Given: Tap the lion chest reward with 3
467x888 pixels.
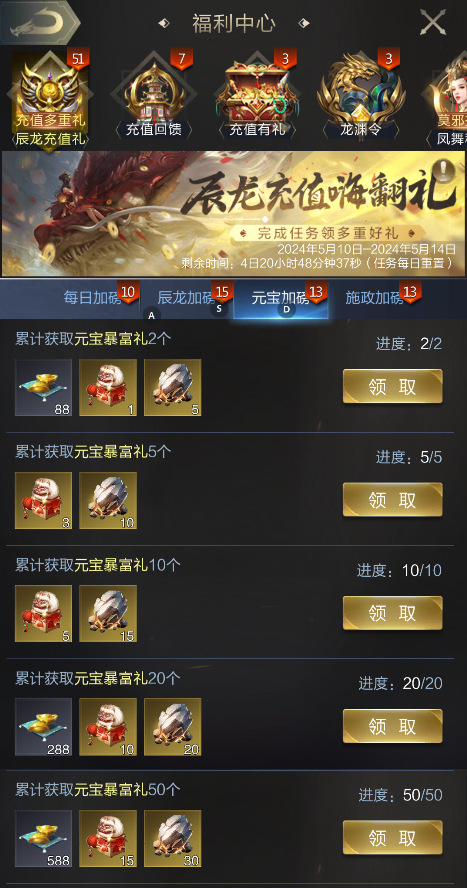Looking at the screenshot, I should [x=44, y=501].
